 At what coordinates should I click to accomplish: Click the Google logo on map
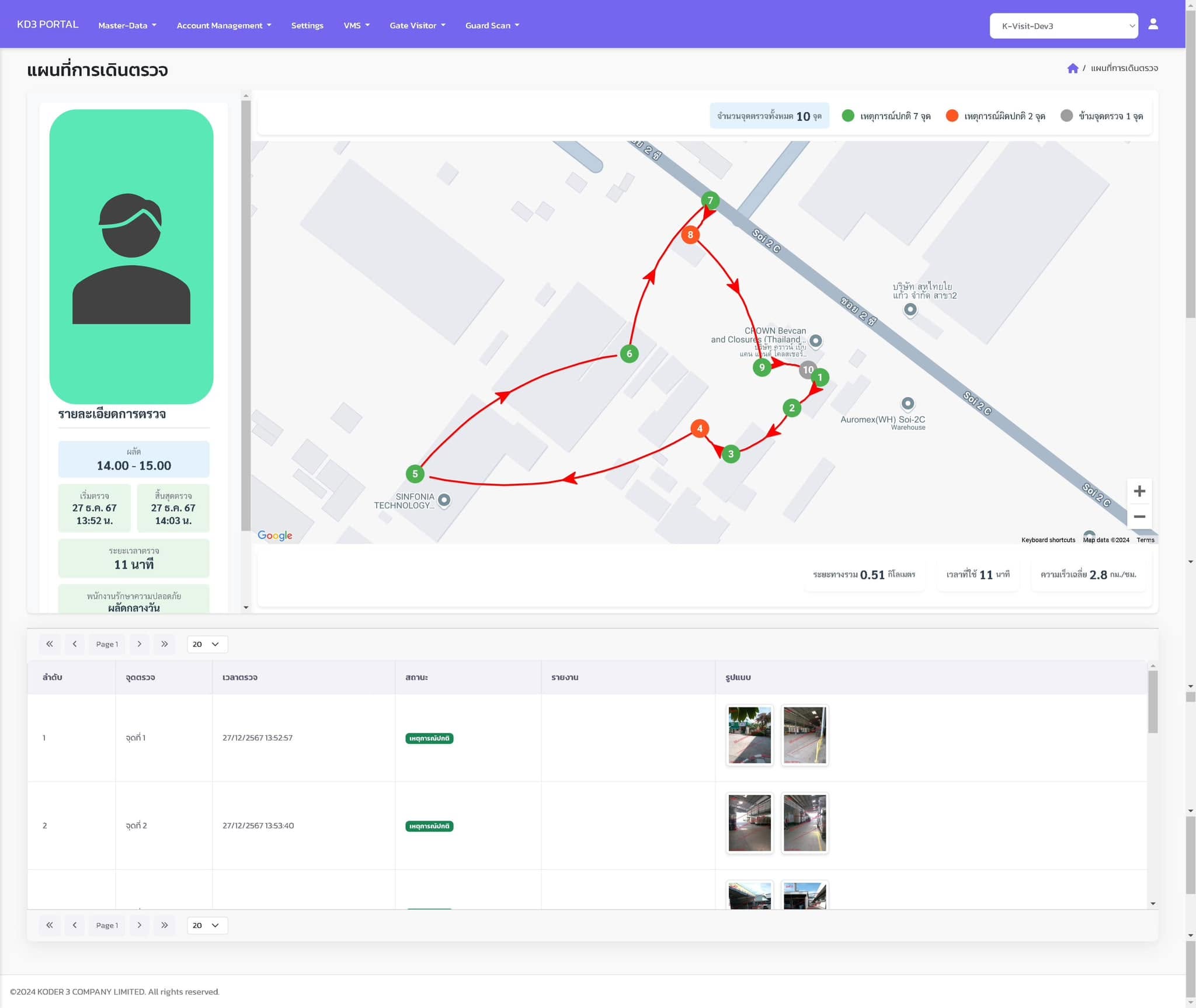coord(275,535)
